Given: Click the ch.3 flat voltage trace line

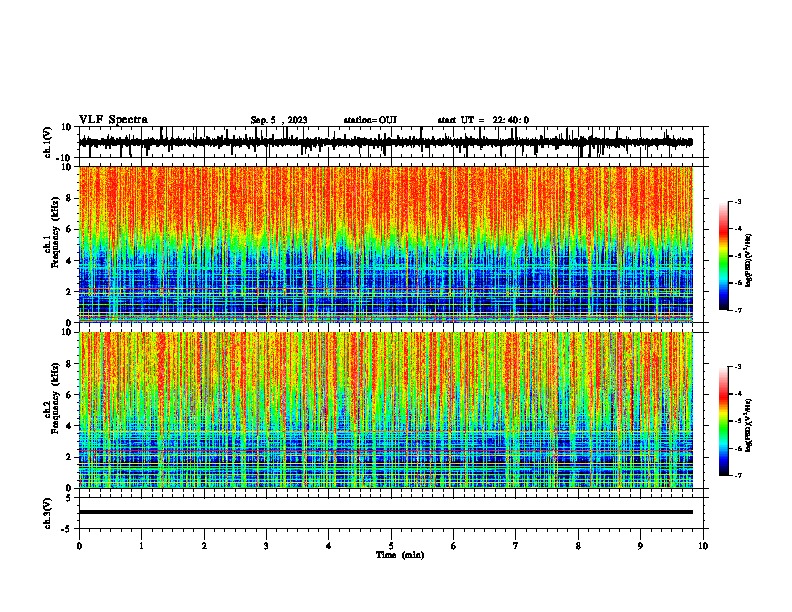Looking at the screenshot, I should [x=385, y=512].
